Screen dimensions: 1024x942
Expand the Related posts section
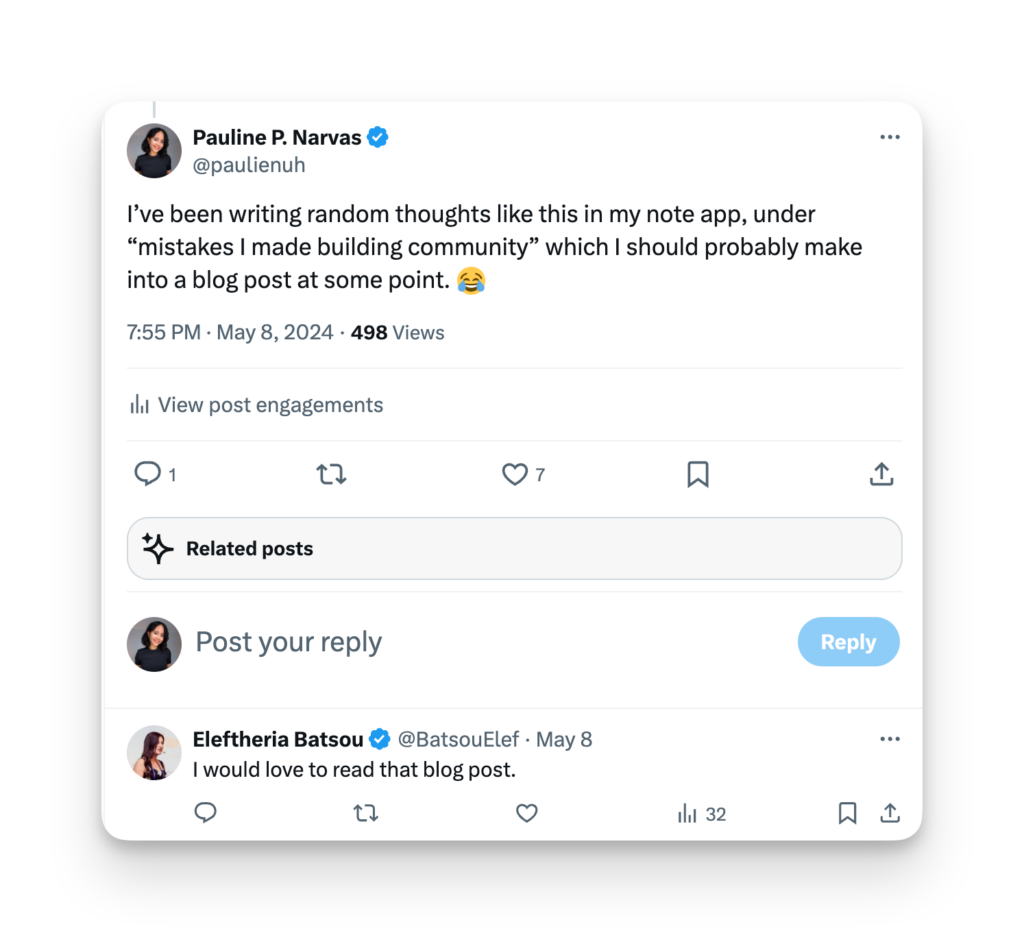pyautogui.click(x=514, y=547)
